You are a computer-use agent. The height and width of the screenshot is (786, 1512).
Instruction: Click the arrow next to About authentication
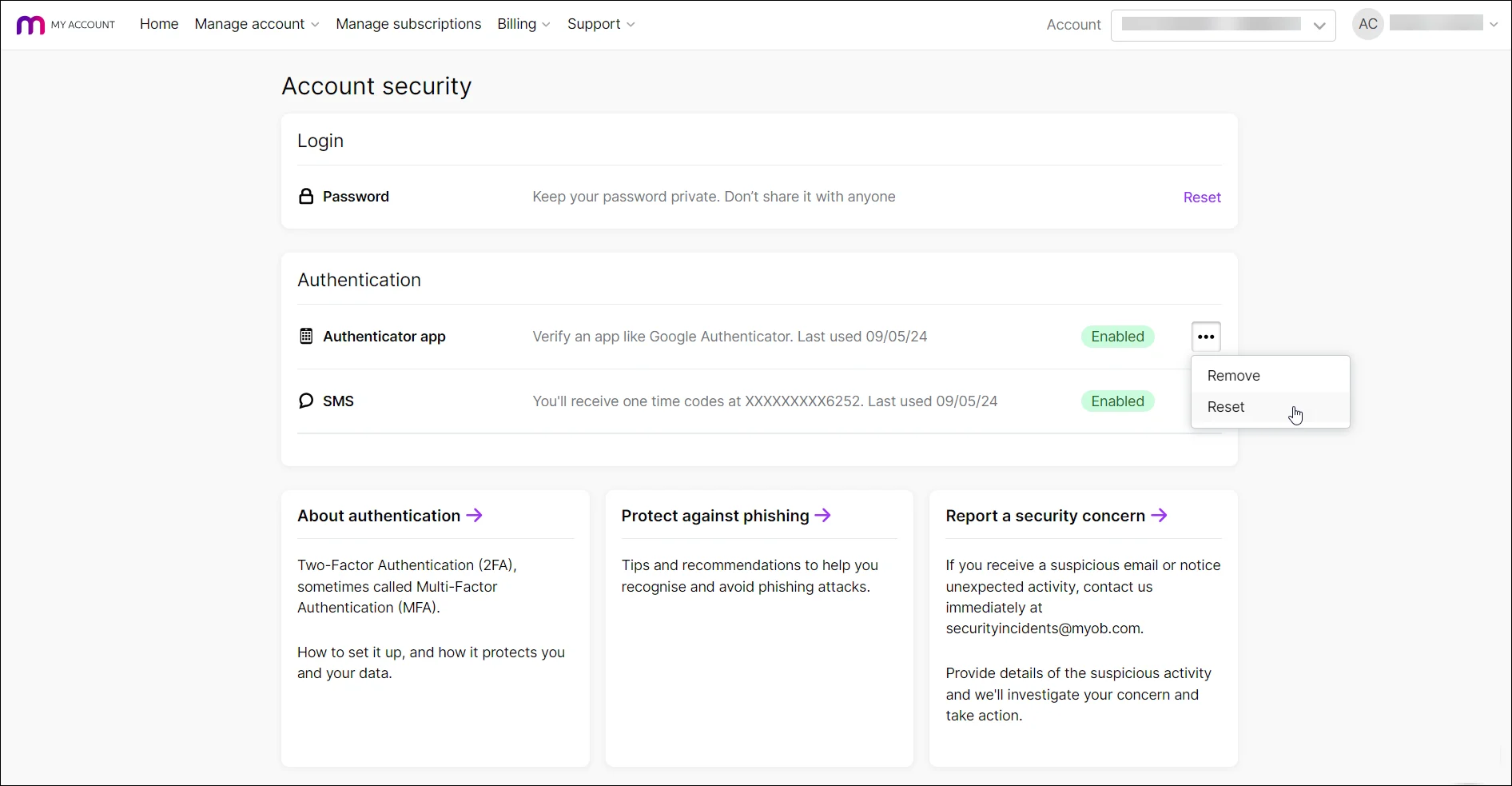475,516
